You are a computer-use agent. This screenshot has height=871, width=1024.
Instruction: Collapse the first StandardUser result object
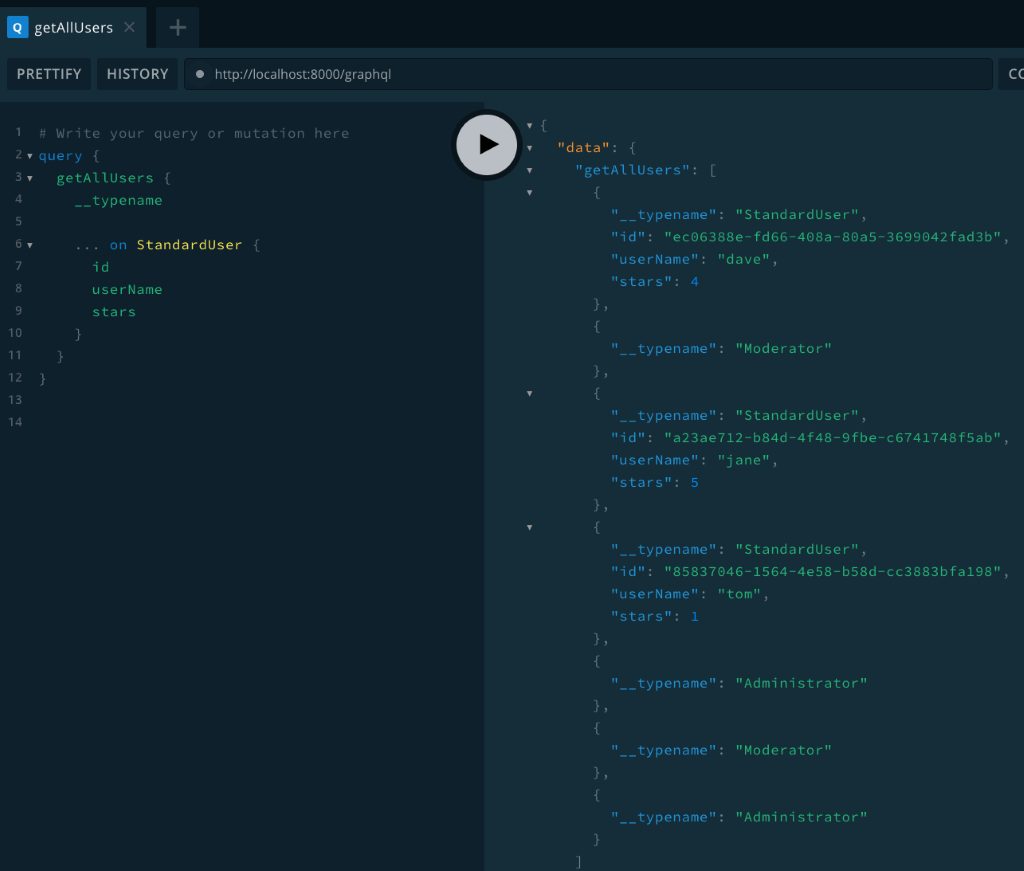tap(529, 192)
